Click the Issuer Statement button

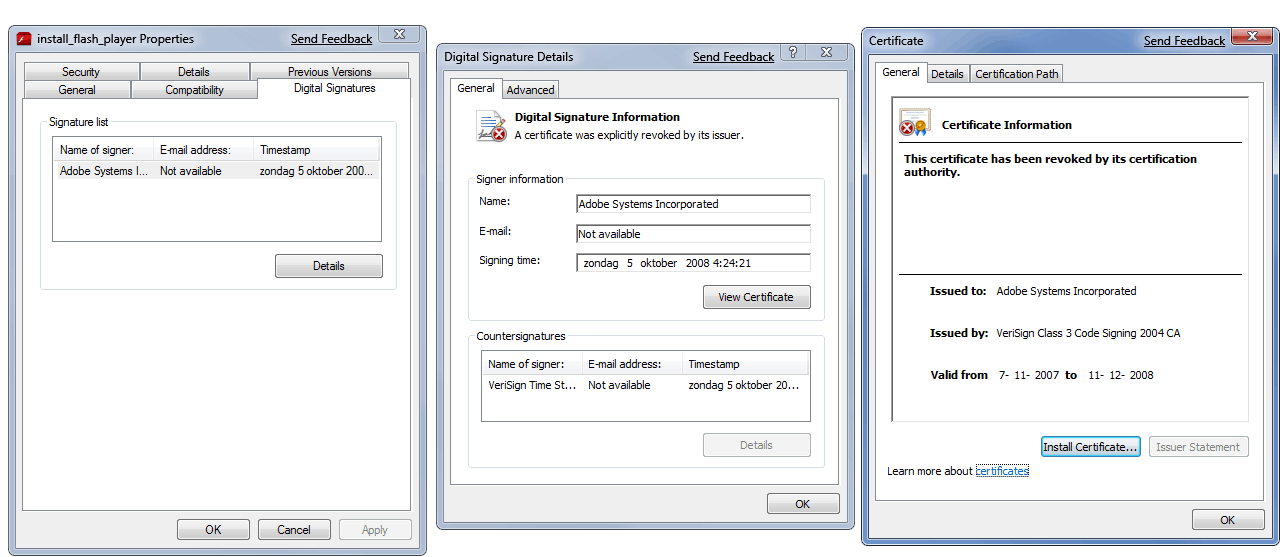[1198, 447]
